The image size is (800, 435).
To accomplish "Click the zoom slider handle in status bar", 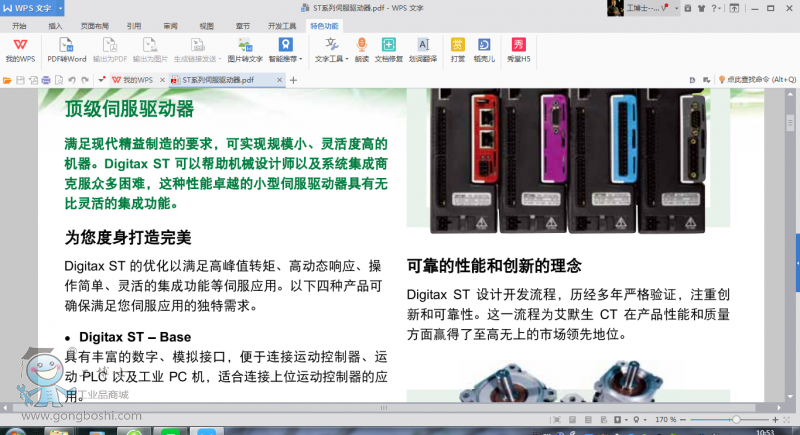I will point(737,419).
